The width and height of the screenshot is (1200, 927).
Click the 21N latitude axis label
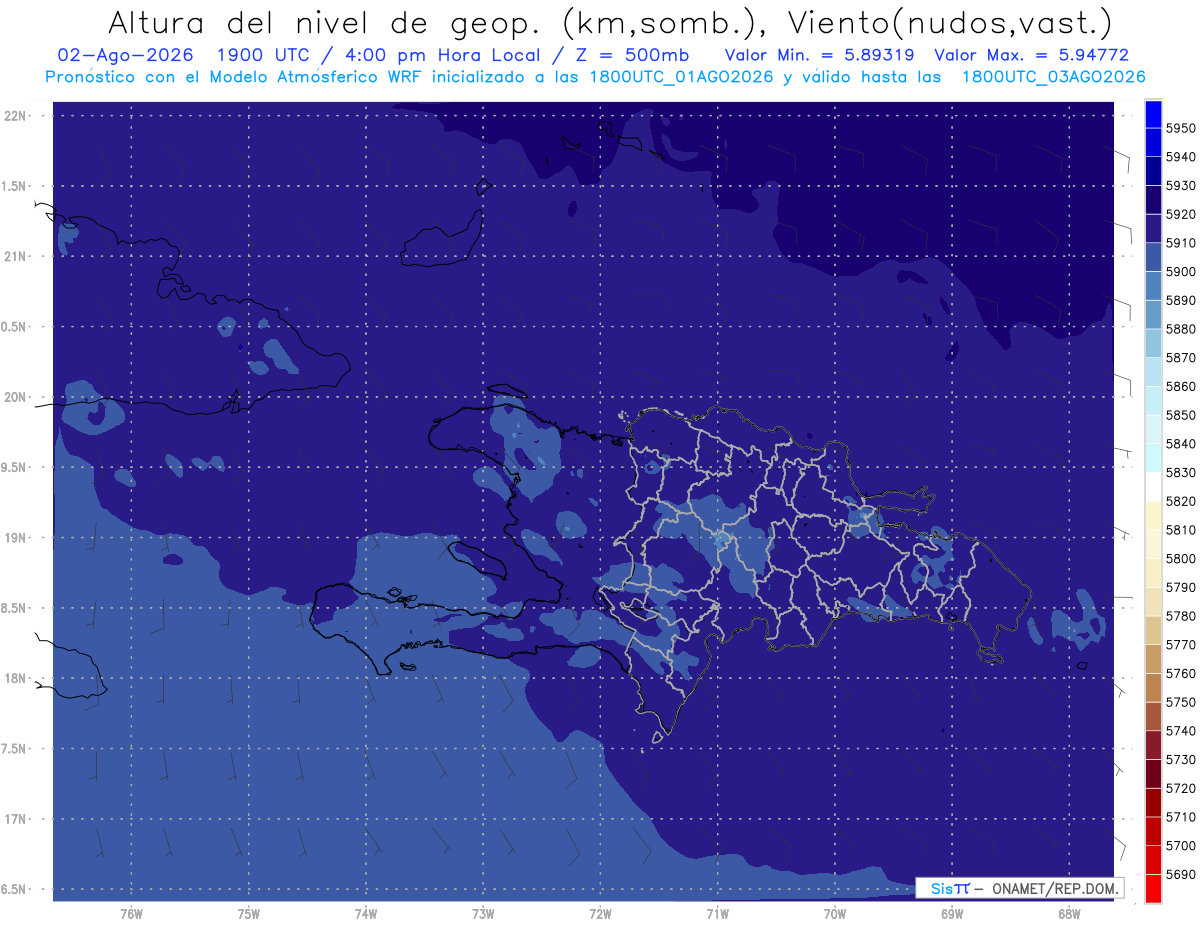pos(17,257)
